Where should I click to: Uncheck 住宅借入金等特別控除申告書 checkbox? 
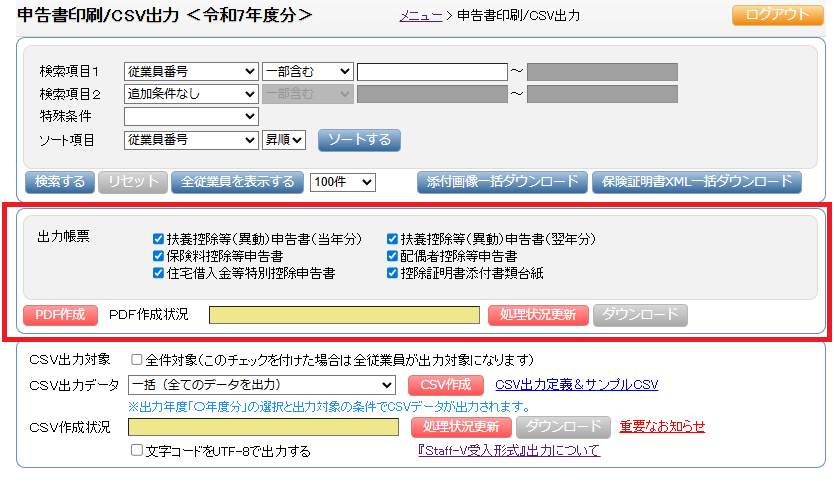pos(158,273)
